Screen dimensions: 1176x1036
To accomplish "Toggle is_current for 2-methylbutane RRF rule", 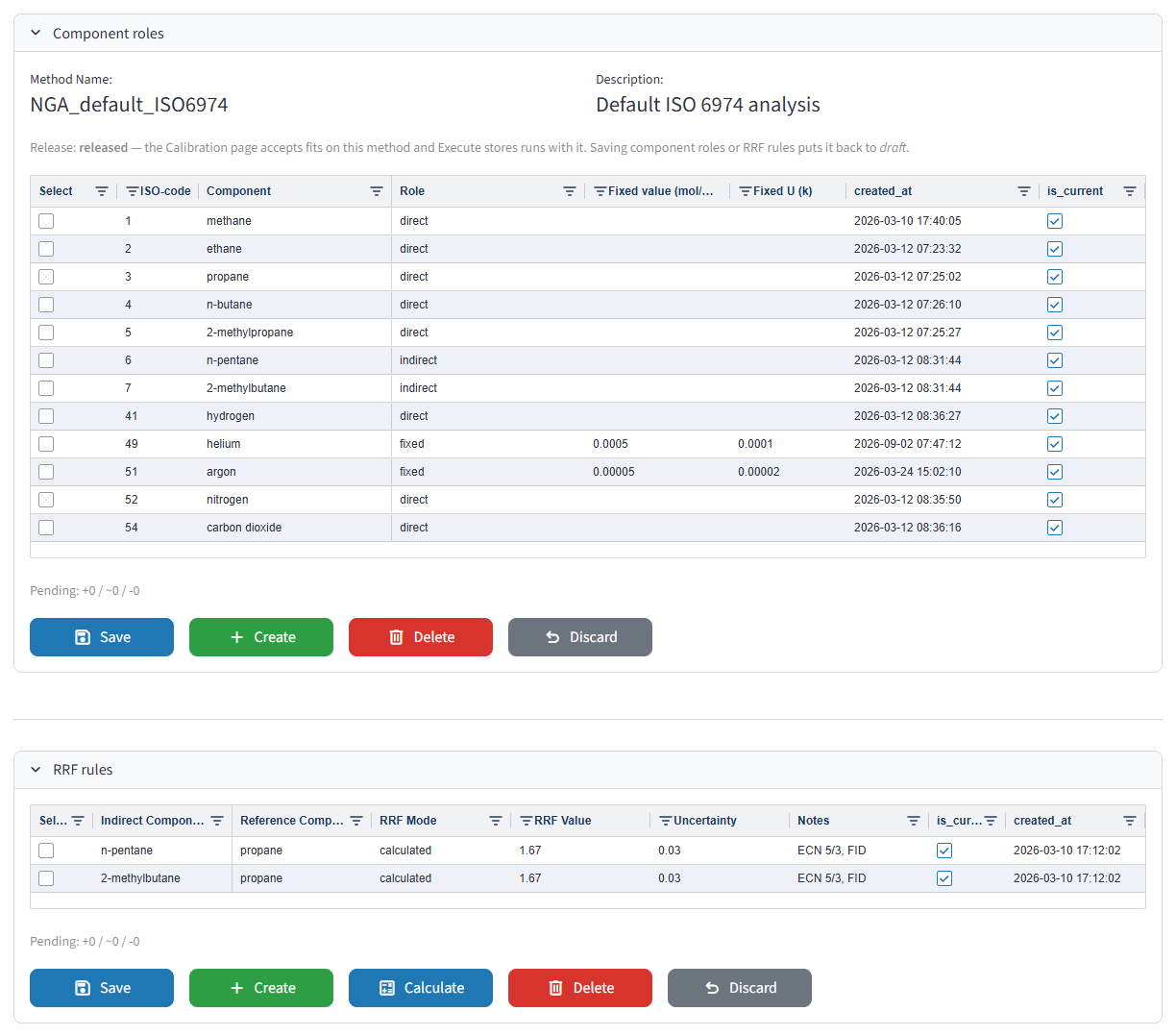I will (x=944, y=878).
